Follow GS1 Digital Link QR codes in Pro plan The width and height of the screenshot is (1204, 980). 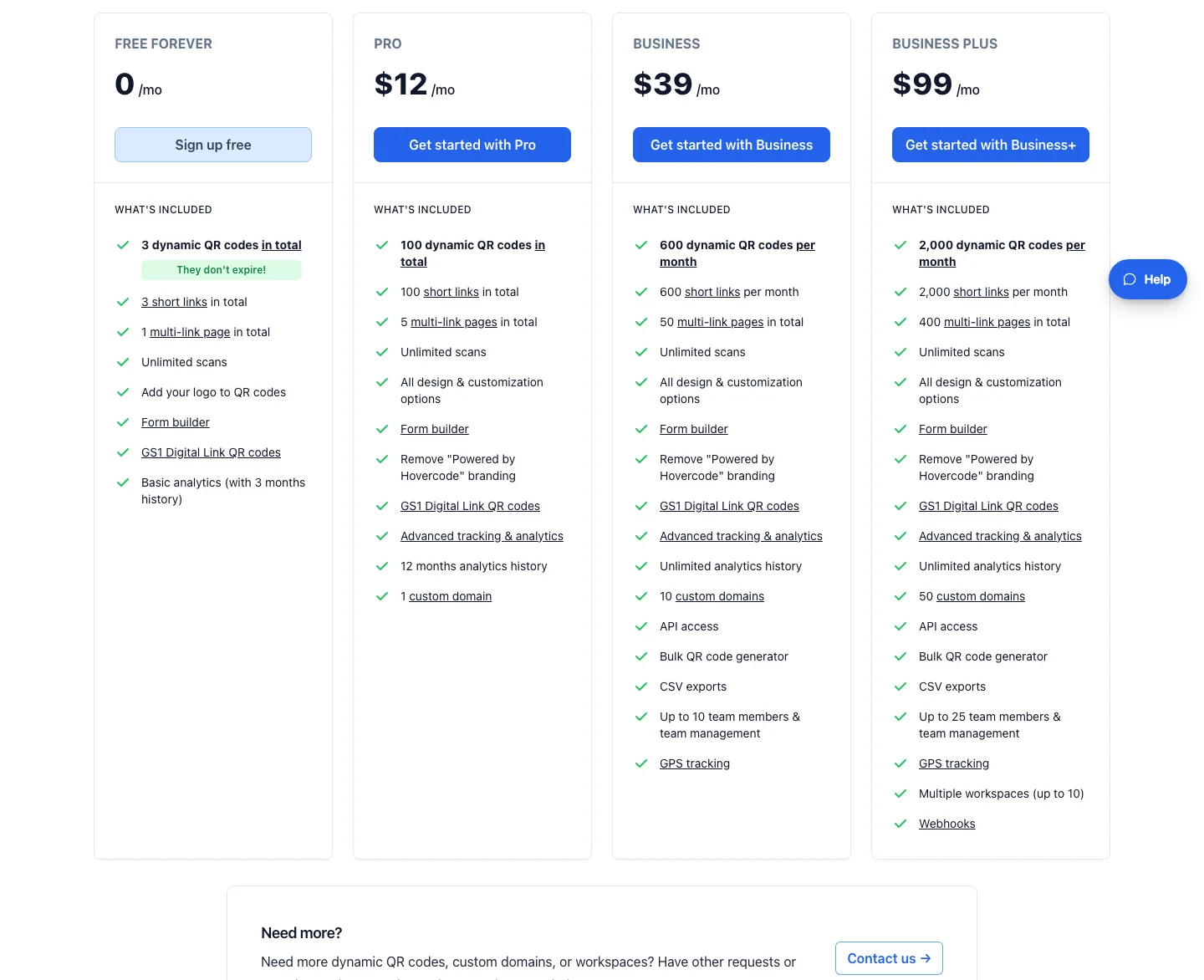470,506
